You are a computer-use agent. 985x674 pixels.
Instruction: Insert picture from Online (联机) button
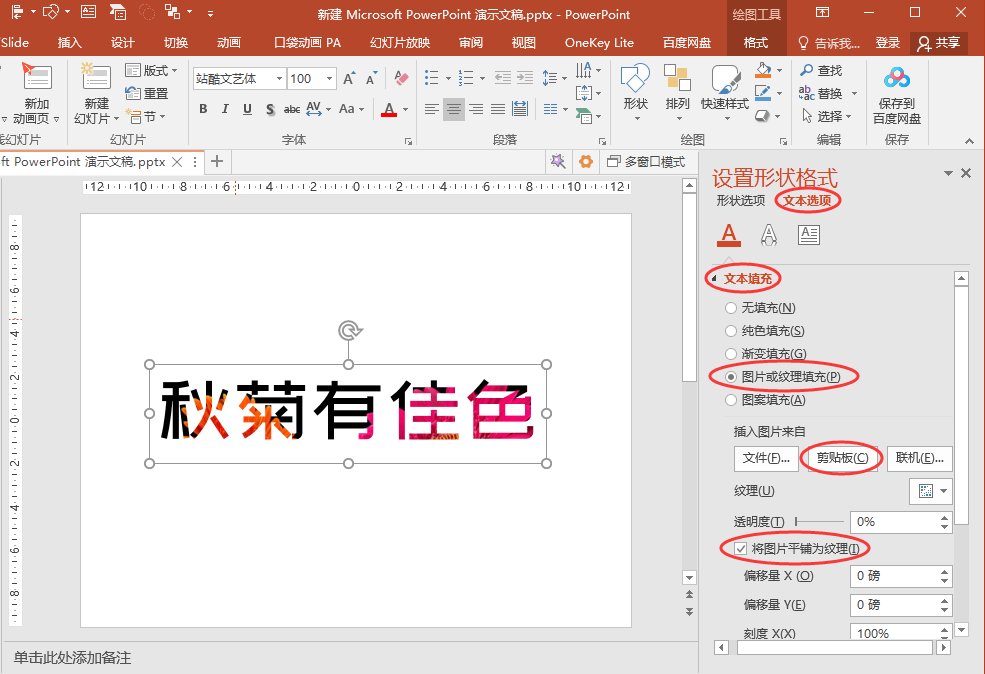click(920, 459)
